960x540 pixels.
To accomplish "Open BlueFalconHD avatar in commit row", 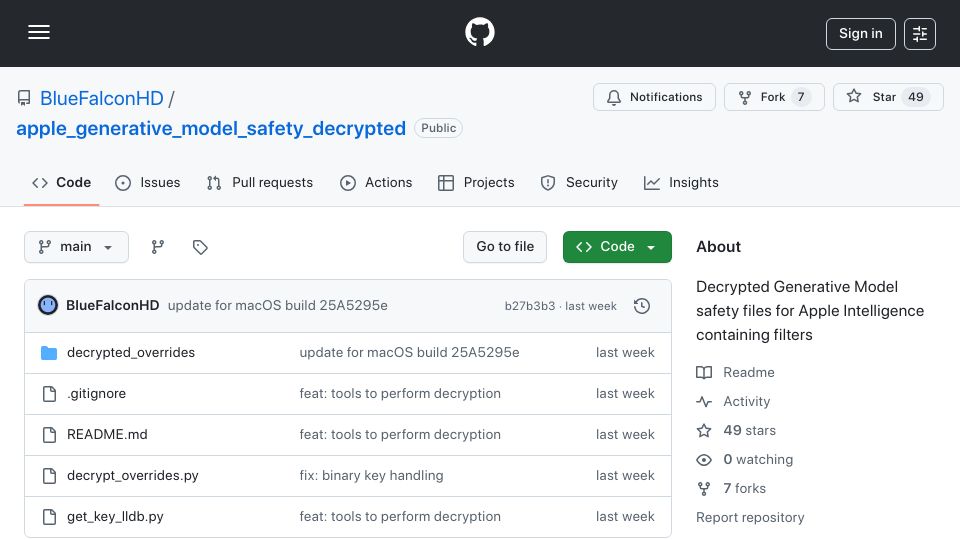I will 48,305.
